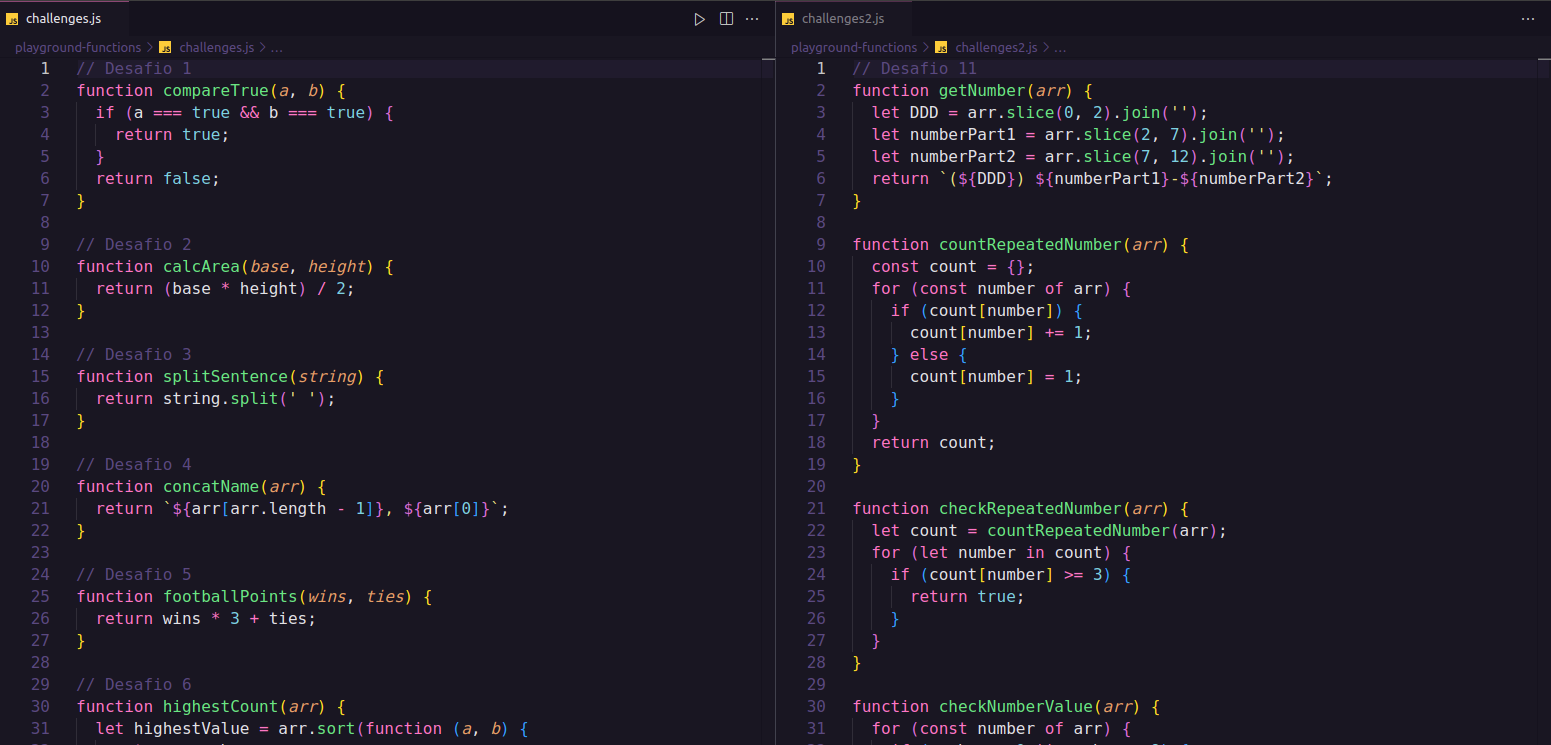
Task: Click the getNumber function name
Action: coord(982,90)
